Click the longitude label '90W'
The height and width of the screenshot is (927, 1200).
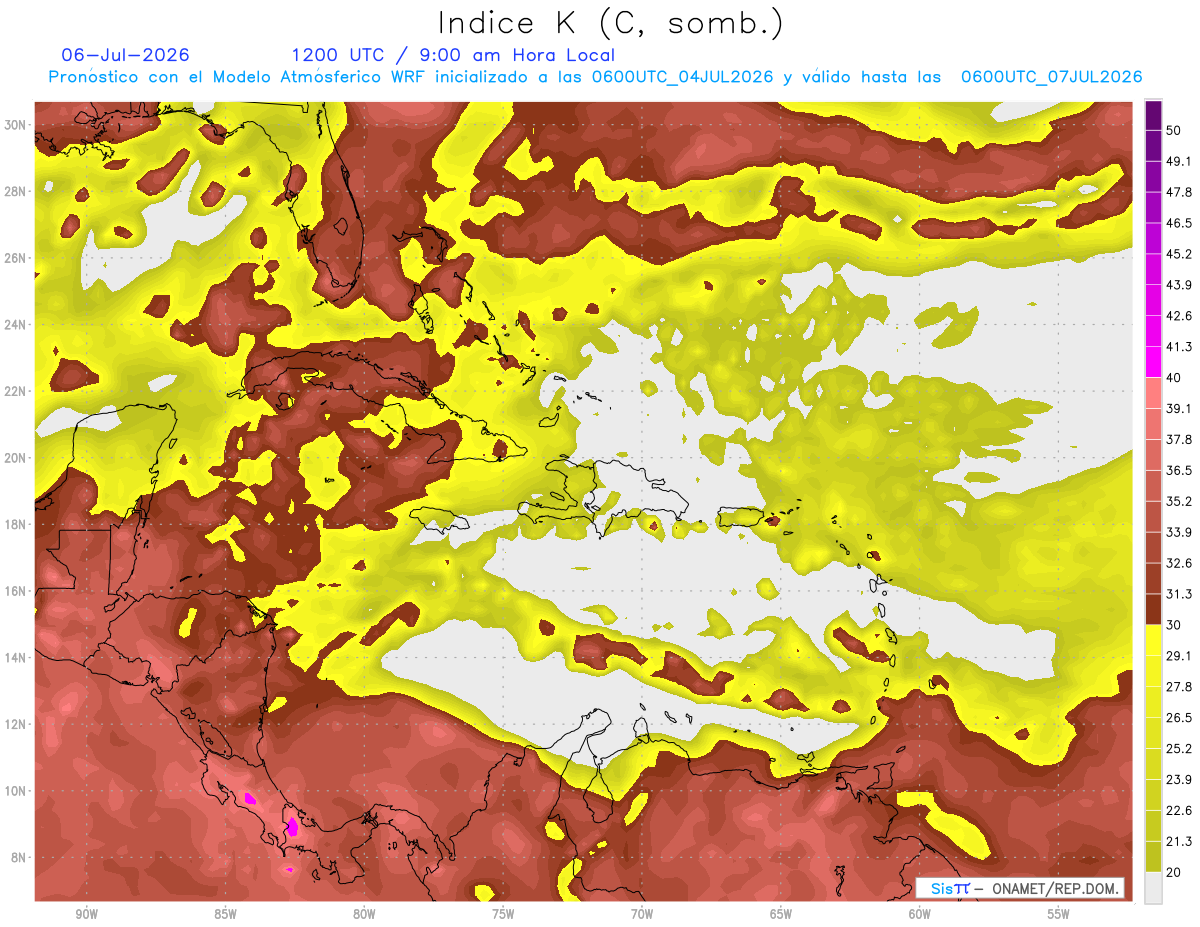tap(87, 914)
